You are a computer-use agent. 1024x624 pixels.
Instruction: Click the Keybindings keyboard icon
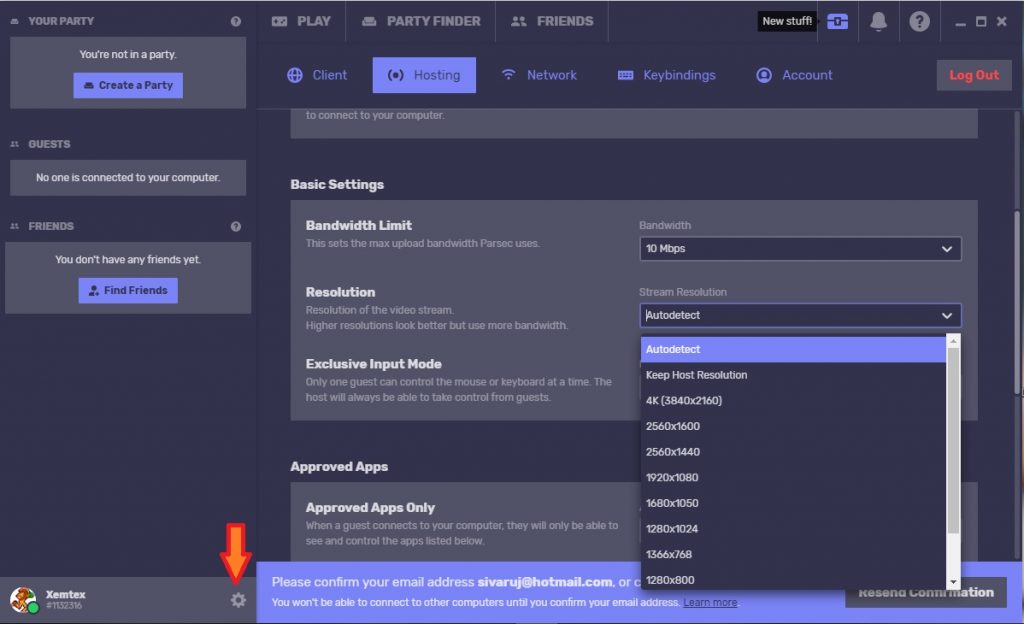click(x=625, y=75)
